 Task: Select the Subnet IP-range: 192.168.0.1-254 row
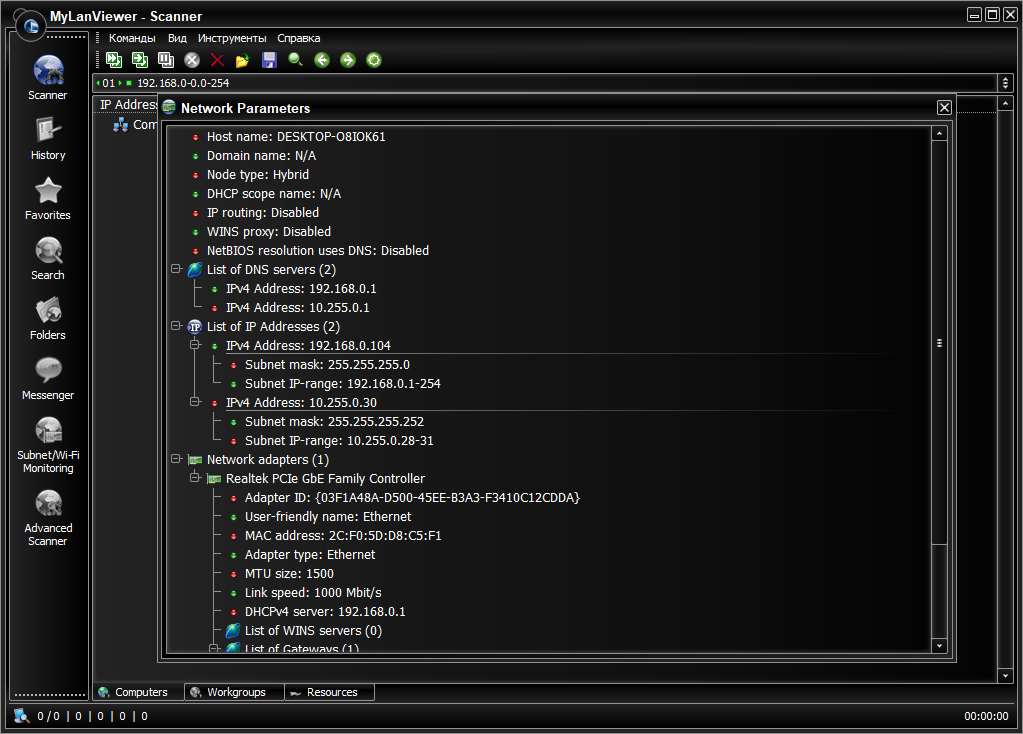343,384
